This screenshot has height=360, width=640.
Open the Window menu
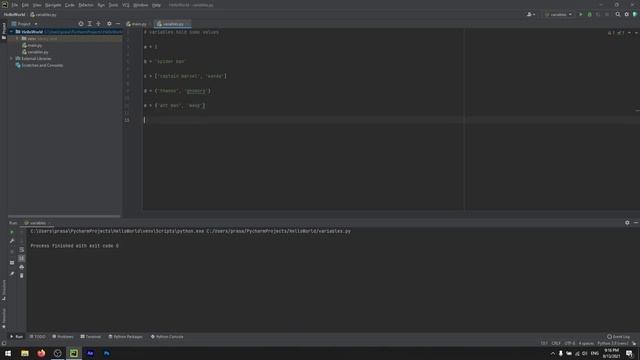point(141,5)
